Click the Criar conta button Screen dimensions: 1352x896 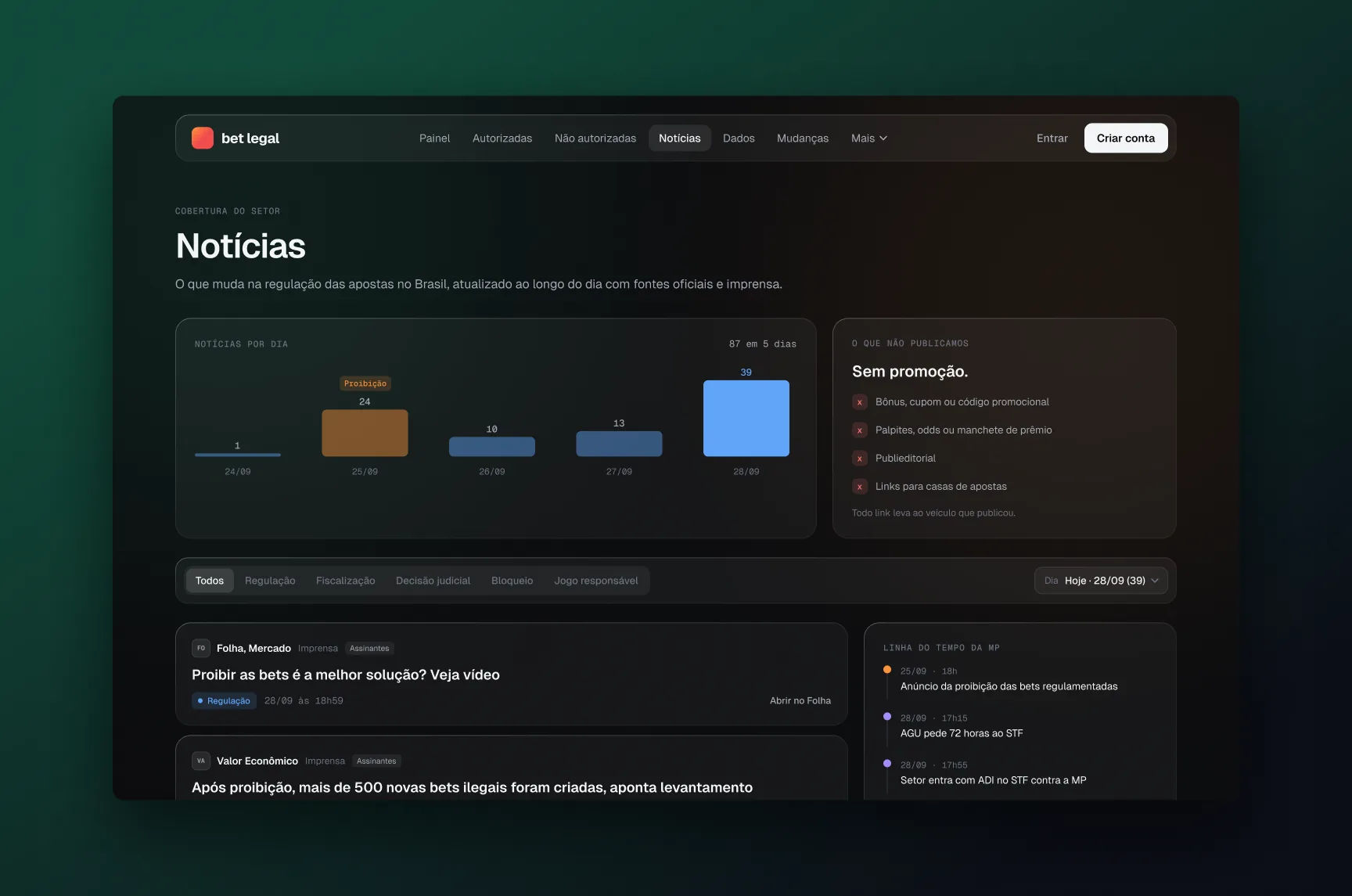point(1126,138)
